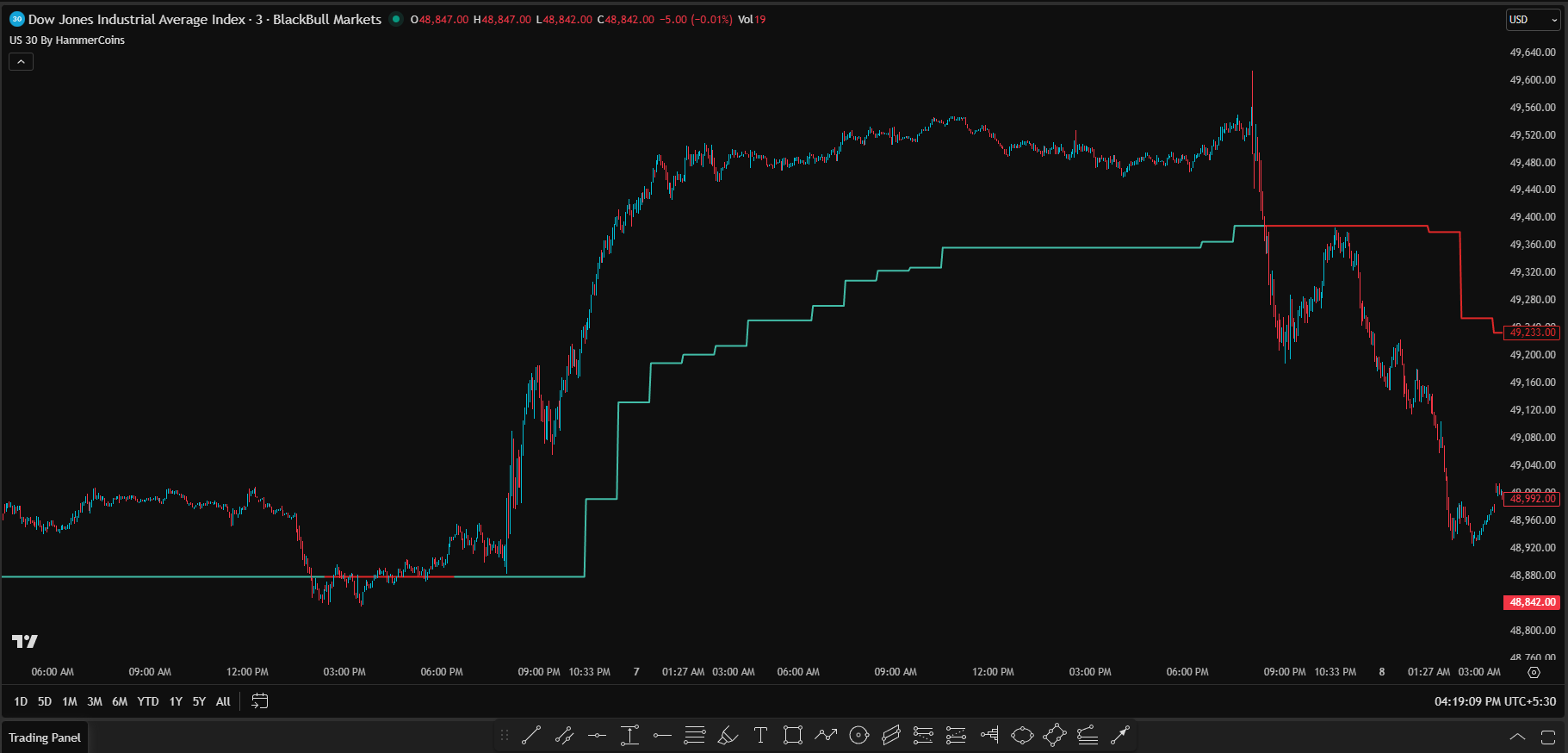Click the red 48,842.00 price label
The width and height of the screenshot is (1568, 753).
[1532, 602]
